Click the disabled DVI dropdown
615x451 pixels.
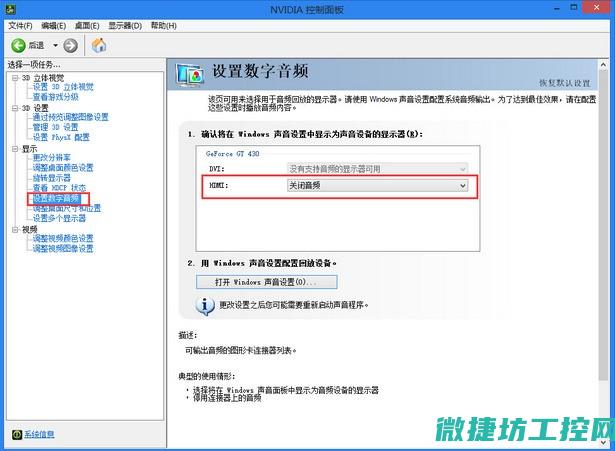pyautogui.click(x=377, y=169)
